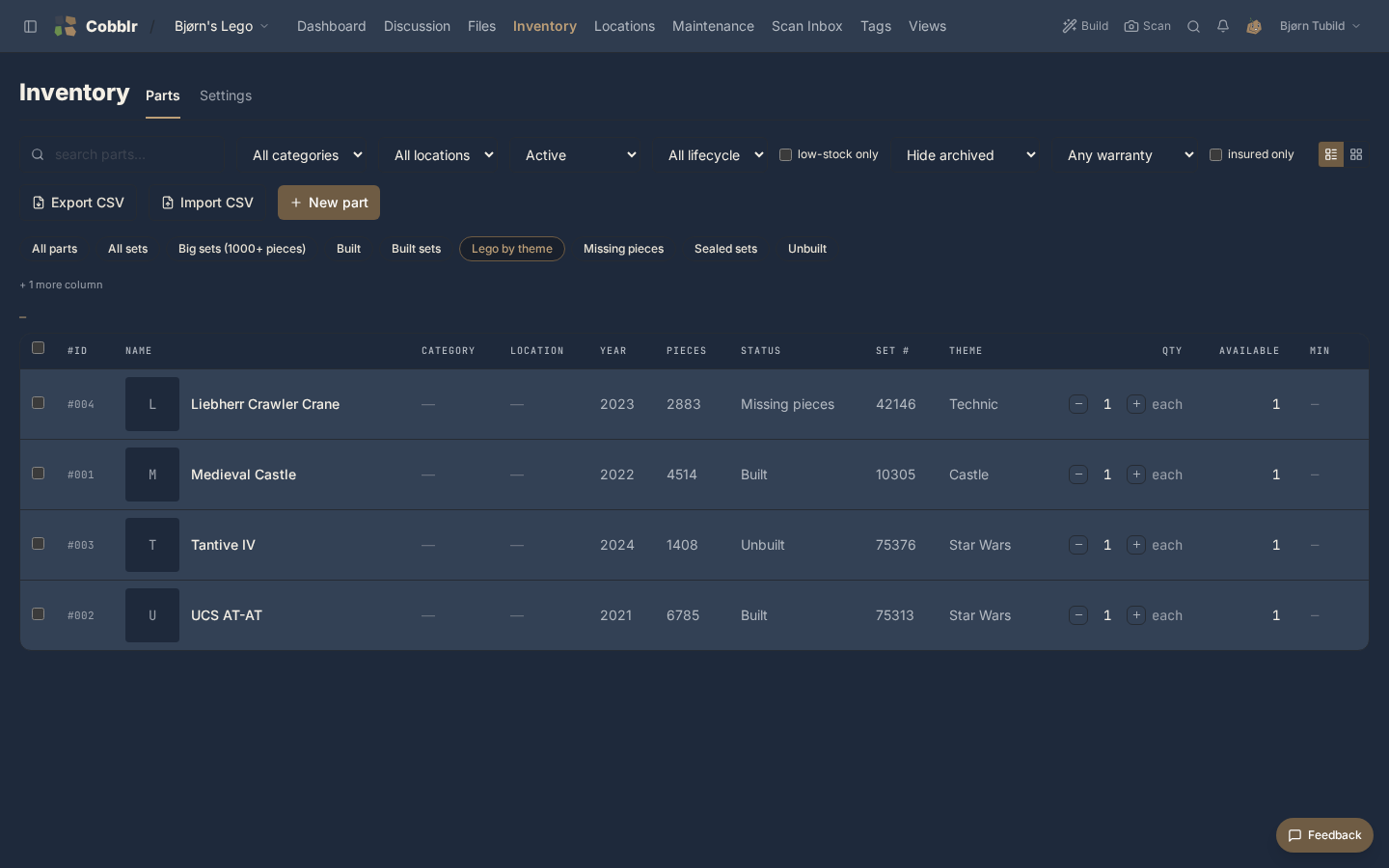Select the Missing pieces saved view

[x=623, y=249]
